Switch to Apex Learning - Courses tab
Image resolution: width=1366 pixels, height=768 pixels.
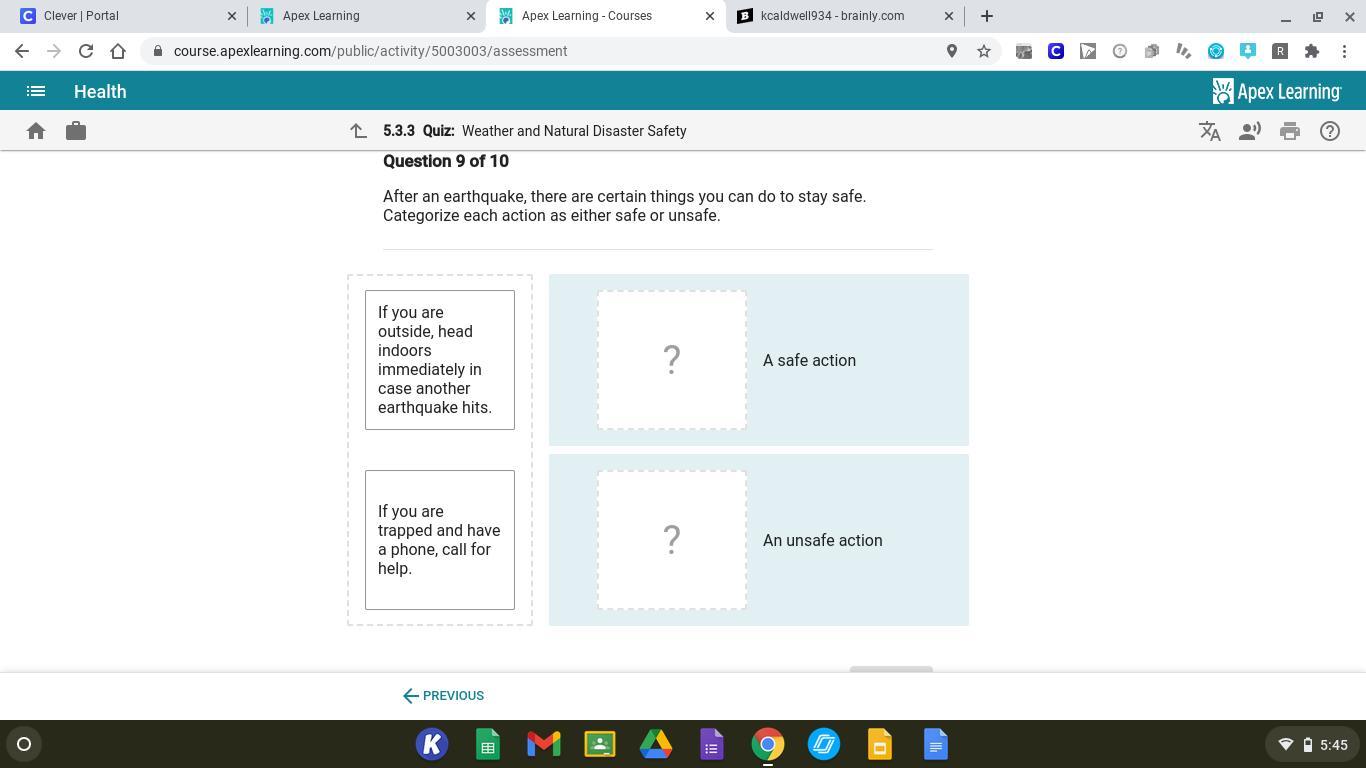[605, 16]
